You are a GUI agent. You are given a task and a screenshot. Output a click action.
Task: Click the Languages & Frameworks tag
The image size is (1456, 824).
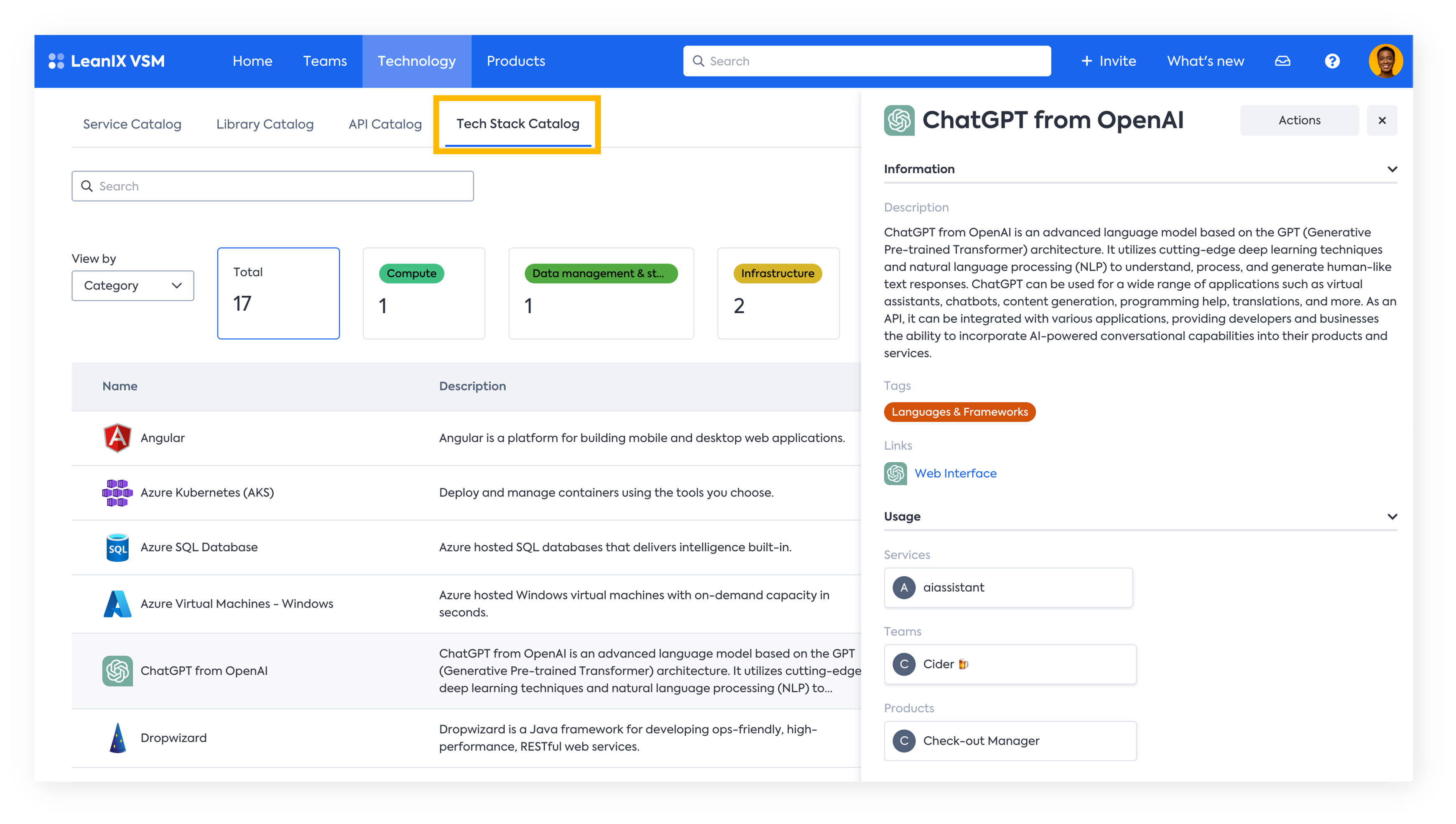click(959, 412)
